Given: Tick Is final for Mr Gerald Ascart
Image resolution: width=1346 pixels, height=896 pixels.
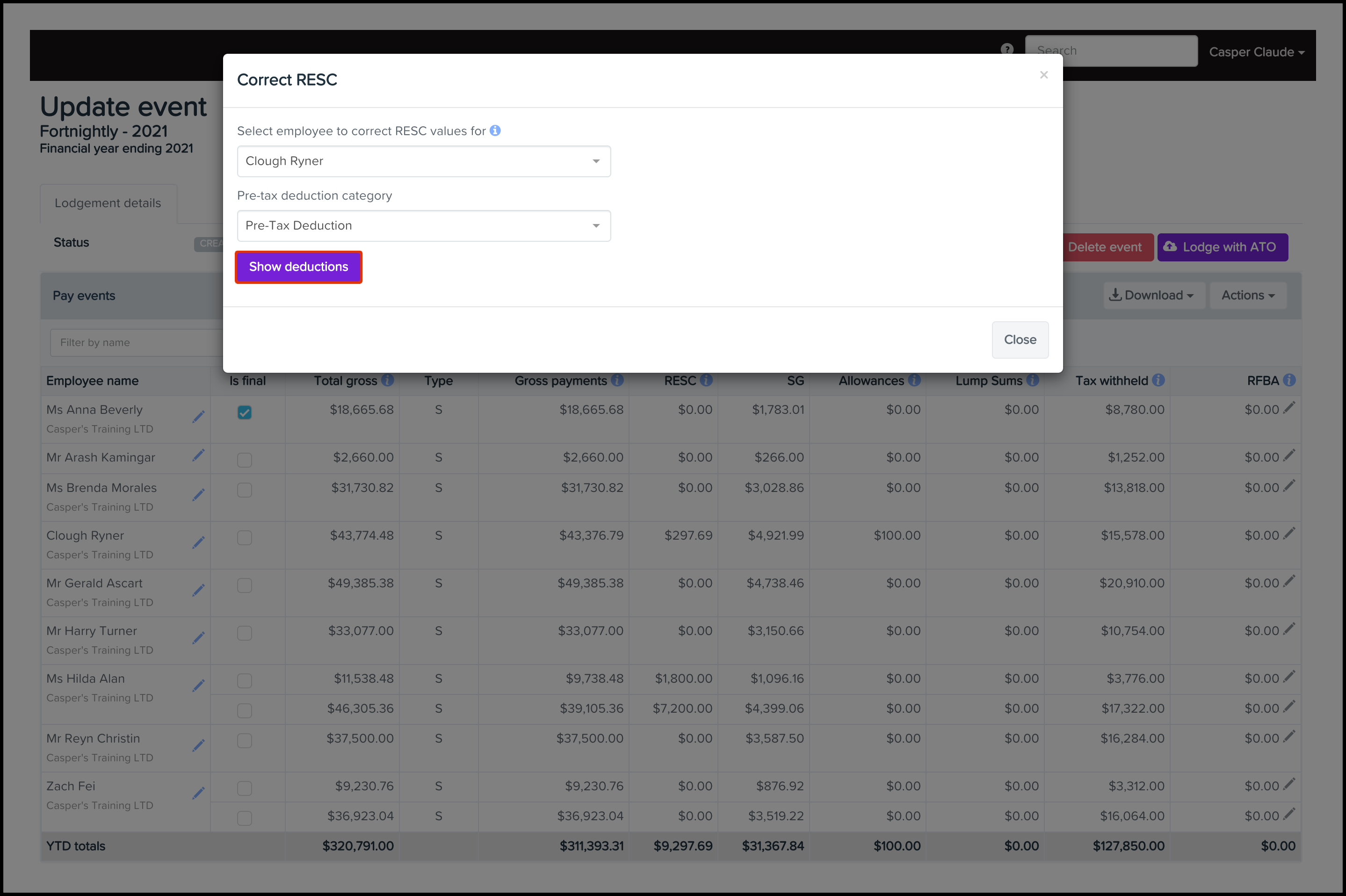Looking at the screenshot, I should 245,585.
